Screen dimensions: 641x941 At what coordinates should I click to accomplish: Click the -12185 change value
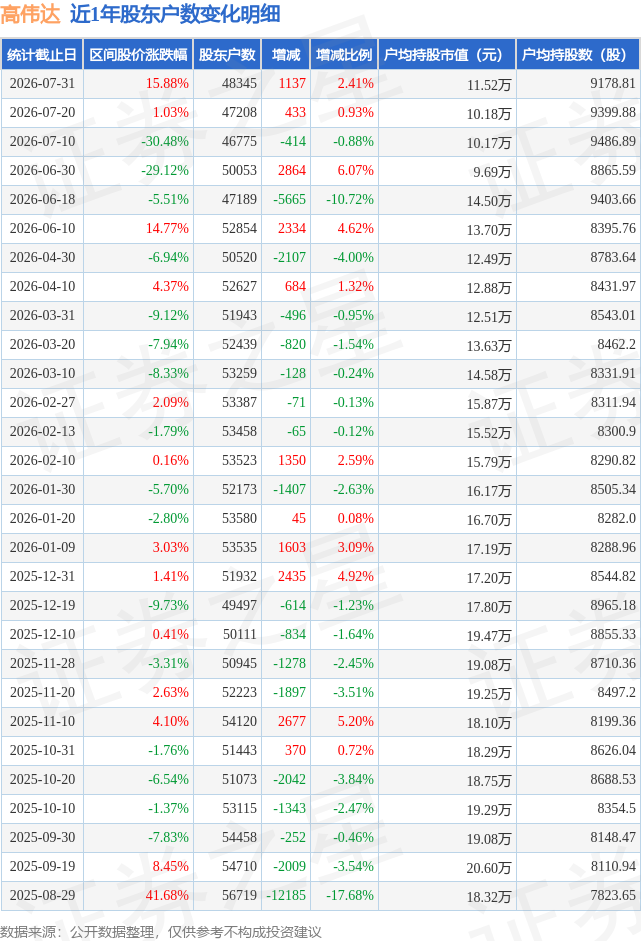tap(286, 895)
